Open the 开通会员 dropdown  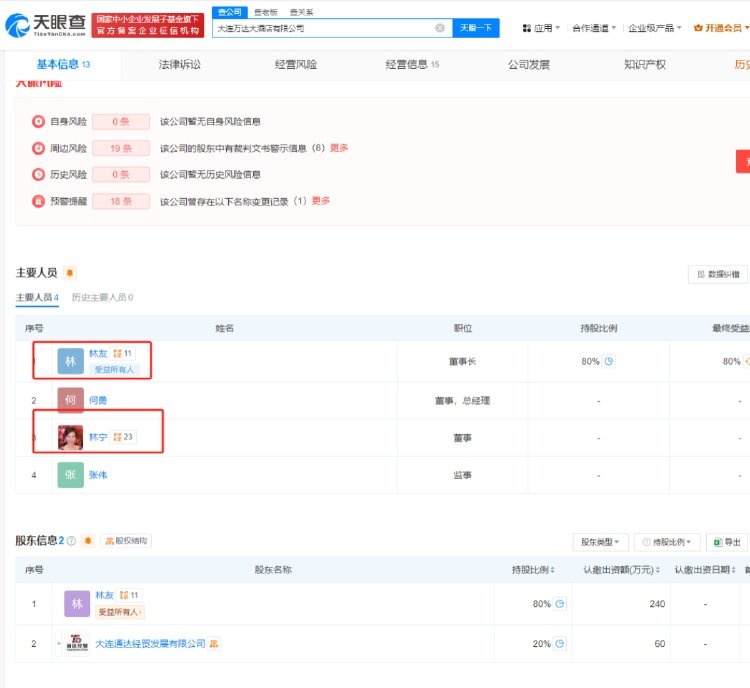(x=721, y=28)
